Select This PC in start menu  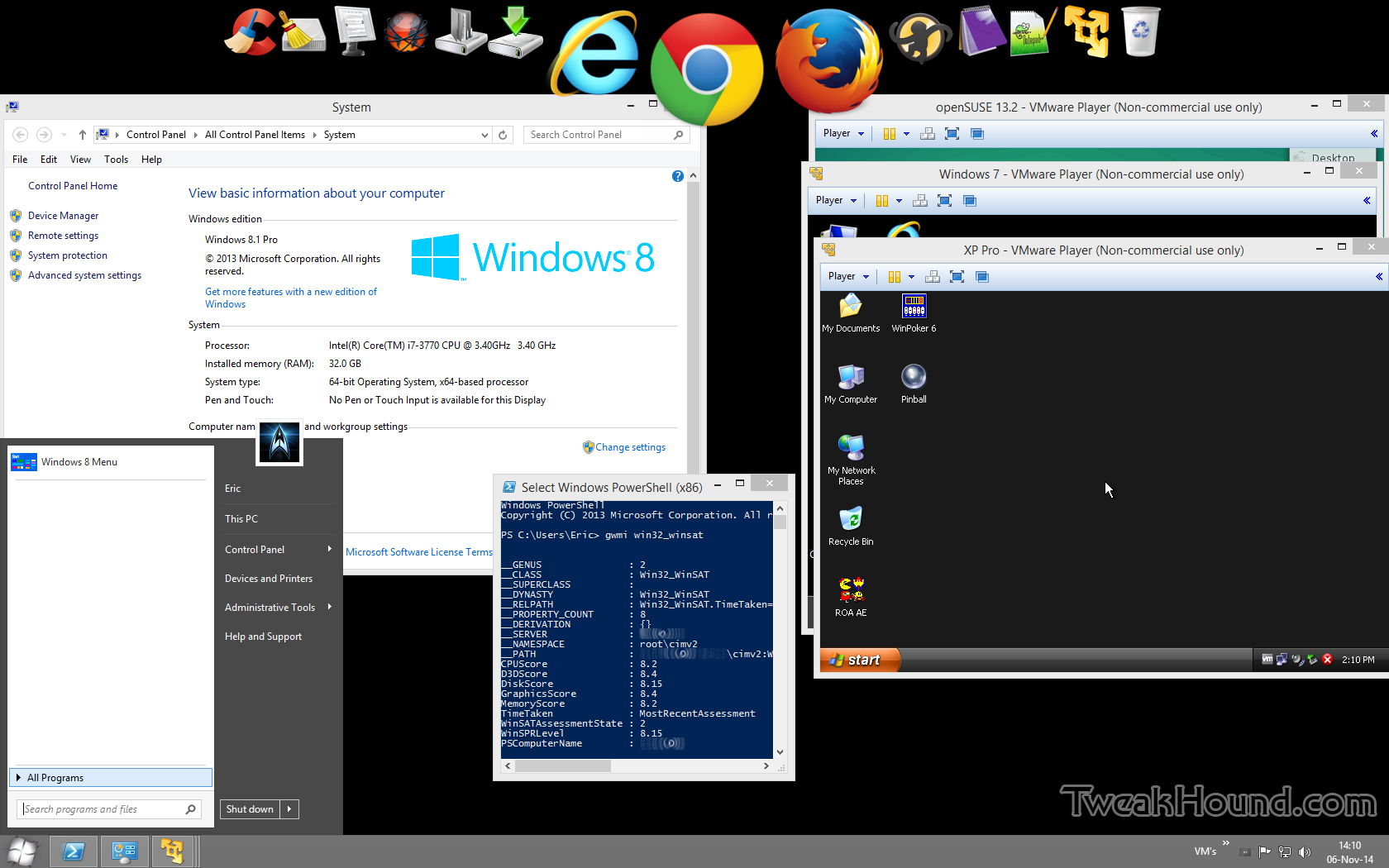pyautogui.click(x=241, y=519)
